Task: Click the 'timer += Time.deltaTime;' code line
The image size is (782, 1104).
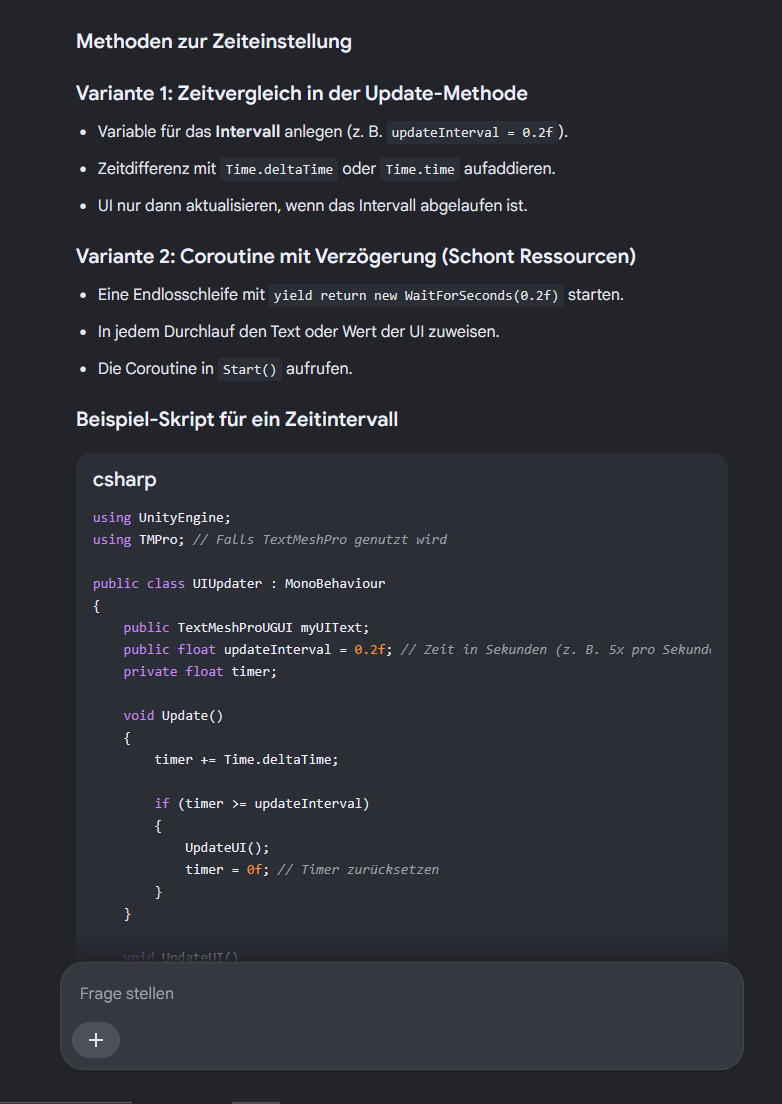Action: tap(246, 760)
